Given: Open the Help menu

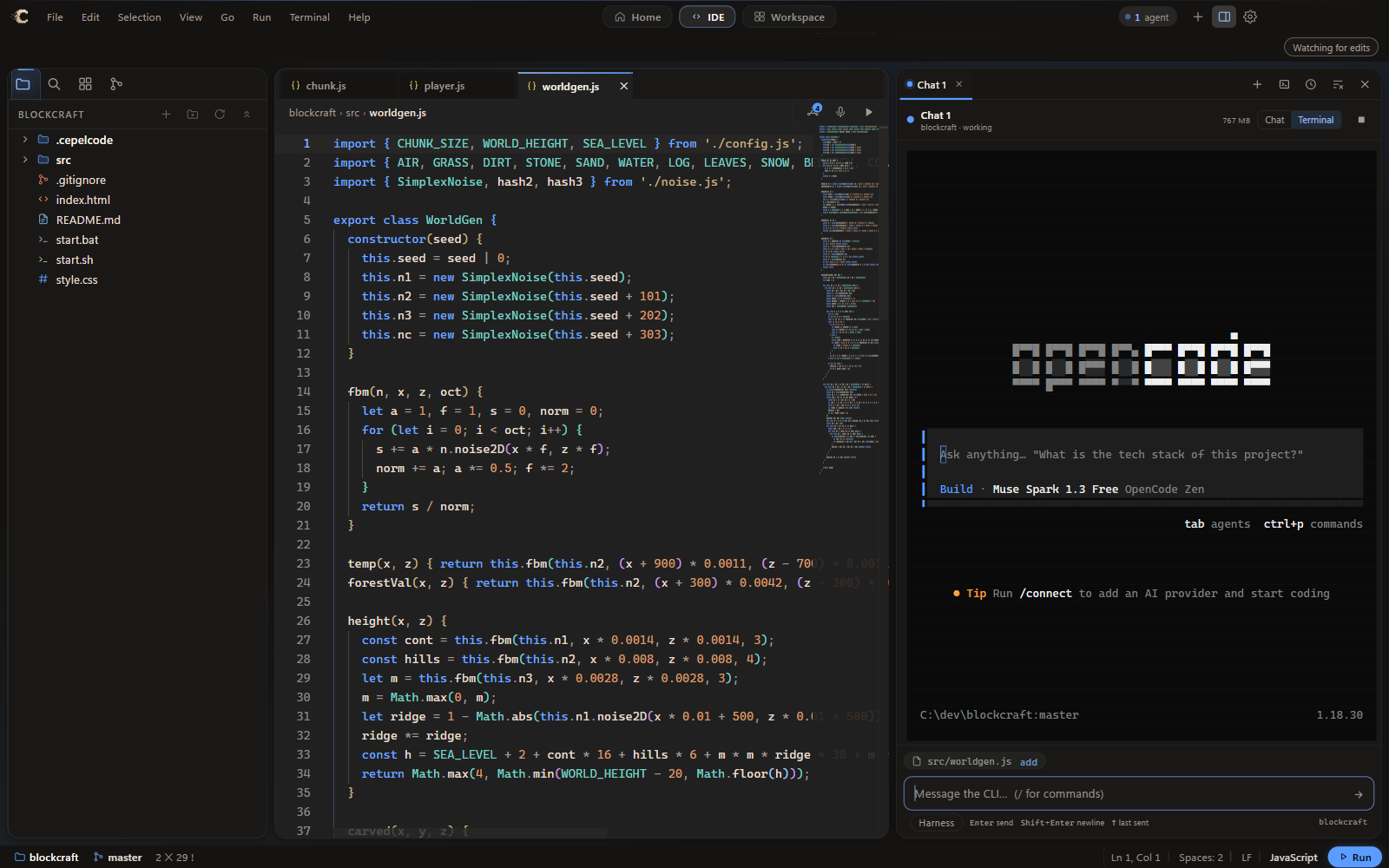Looking at the screenshot, I should [x=359, y=17].
